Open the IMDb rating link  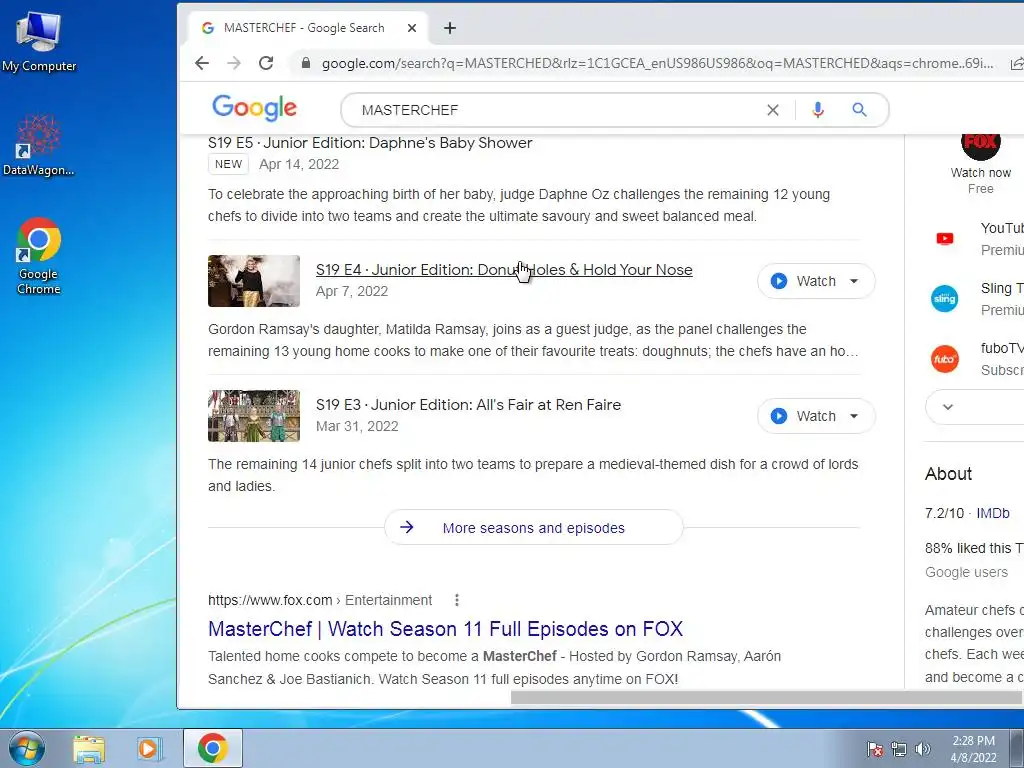993,513
